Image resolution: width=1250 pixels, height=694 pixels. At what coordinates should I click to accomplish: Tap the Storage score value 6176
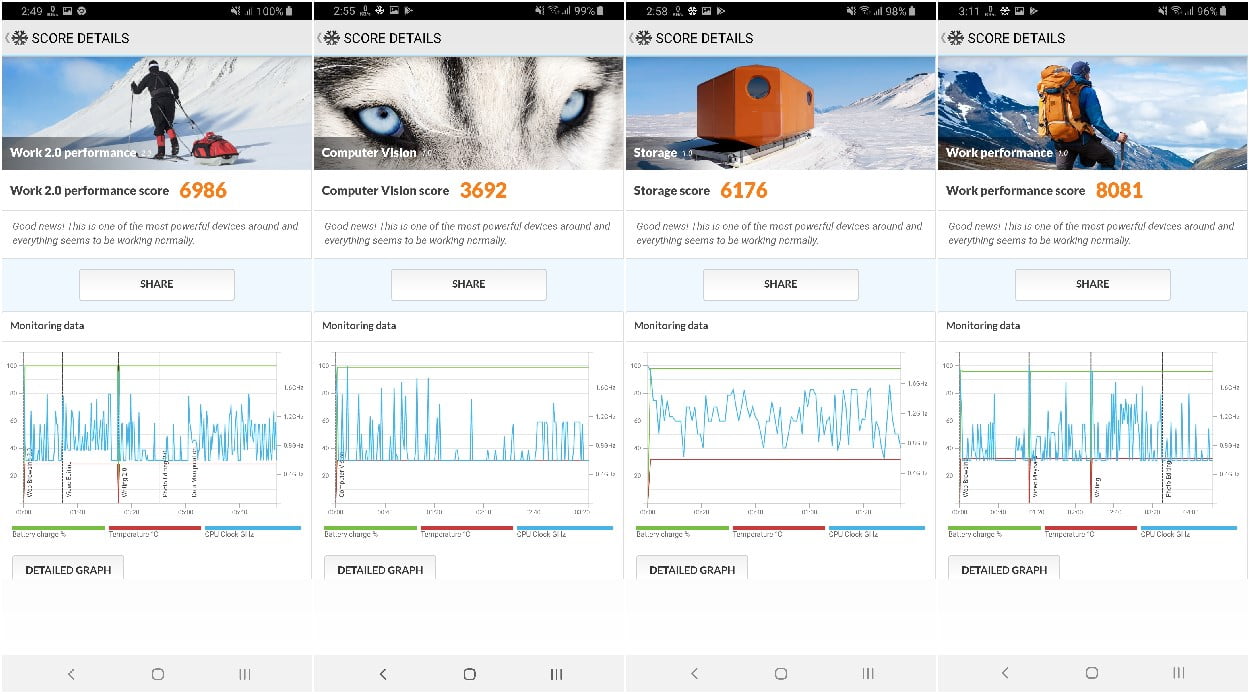pos(743,190)
